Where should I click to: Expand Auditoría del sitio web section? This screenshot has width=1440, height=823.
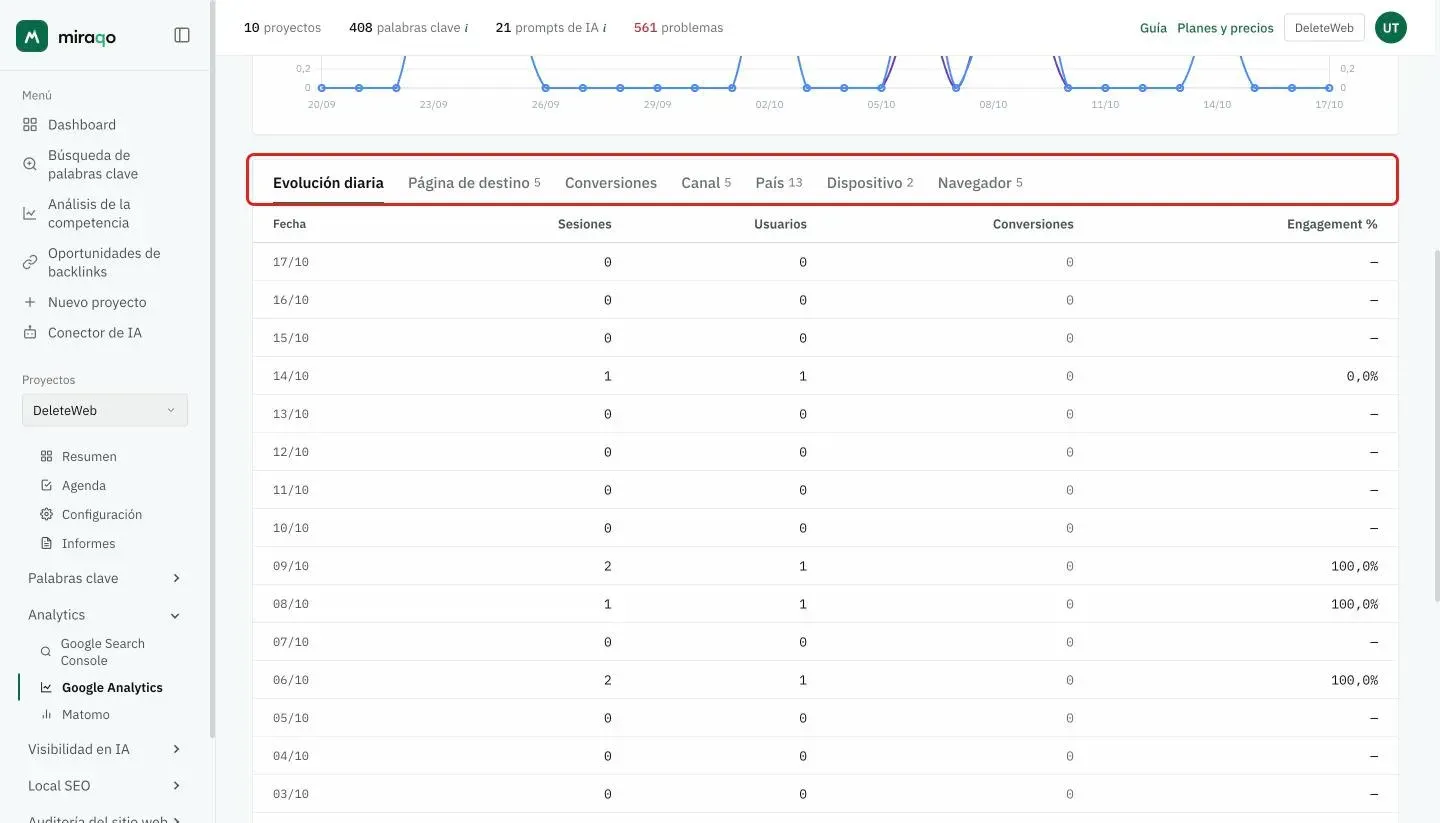(x=105, y=818)
